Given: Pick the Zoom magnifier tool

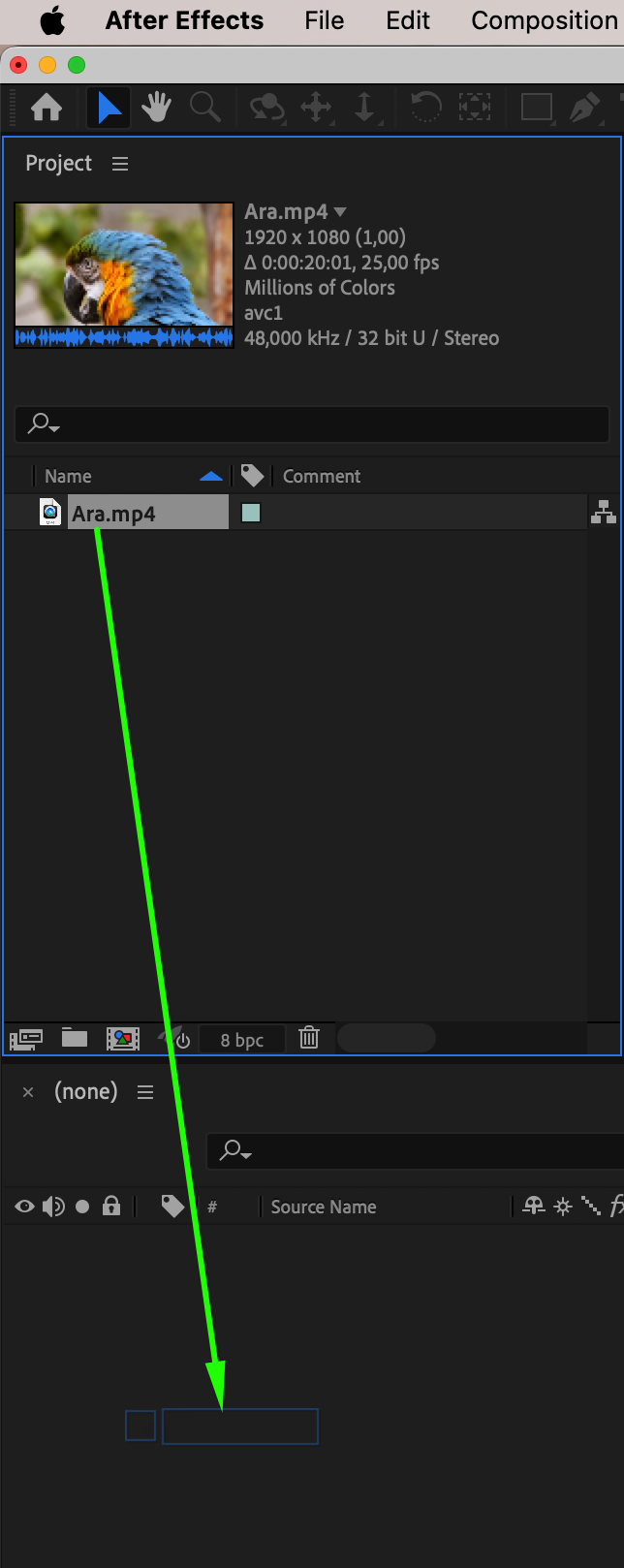Looking at the screenshot, I should pyautogui.click(x=204, y=107).
